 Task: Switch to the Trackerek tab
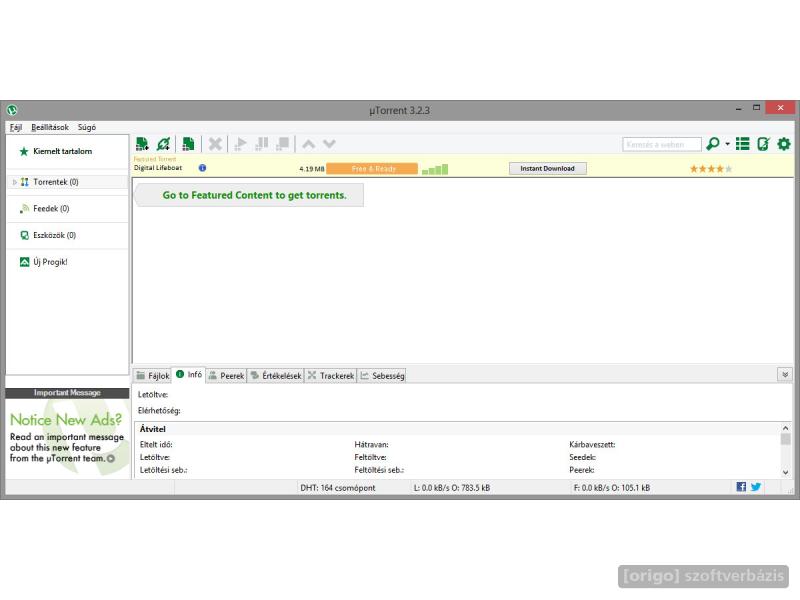pos(331,376)
